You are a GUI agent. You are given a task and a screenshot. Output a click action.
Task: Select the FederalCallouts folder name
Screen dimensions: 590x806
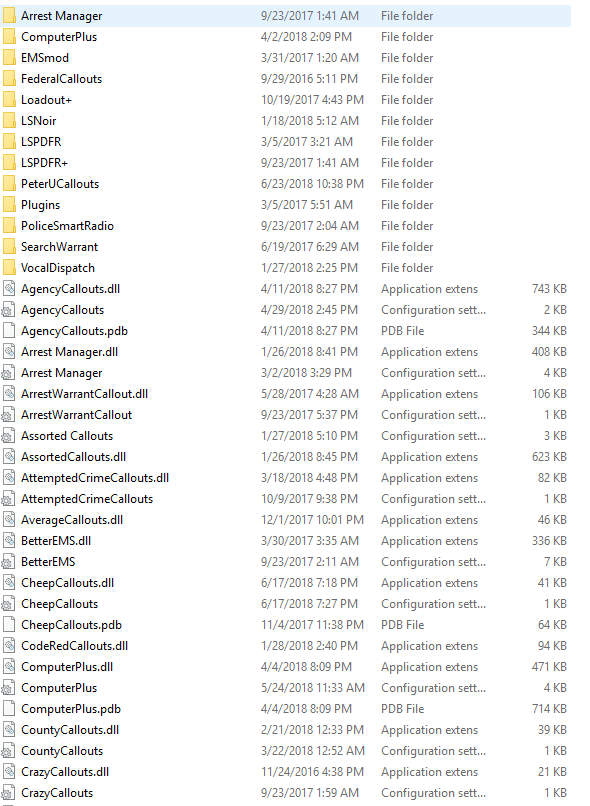(x=62, y=79)
